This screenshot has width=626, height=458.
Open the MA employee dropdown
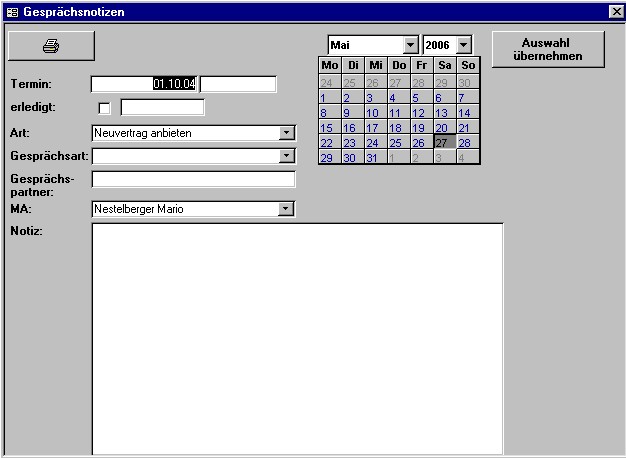click(287, 209)
